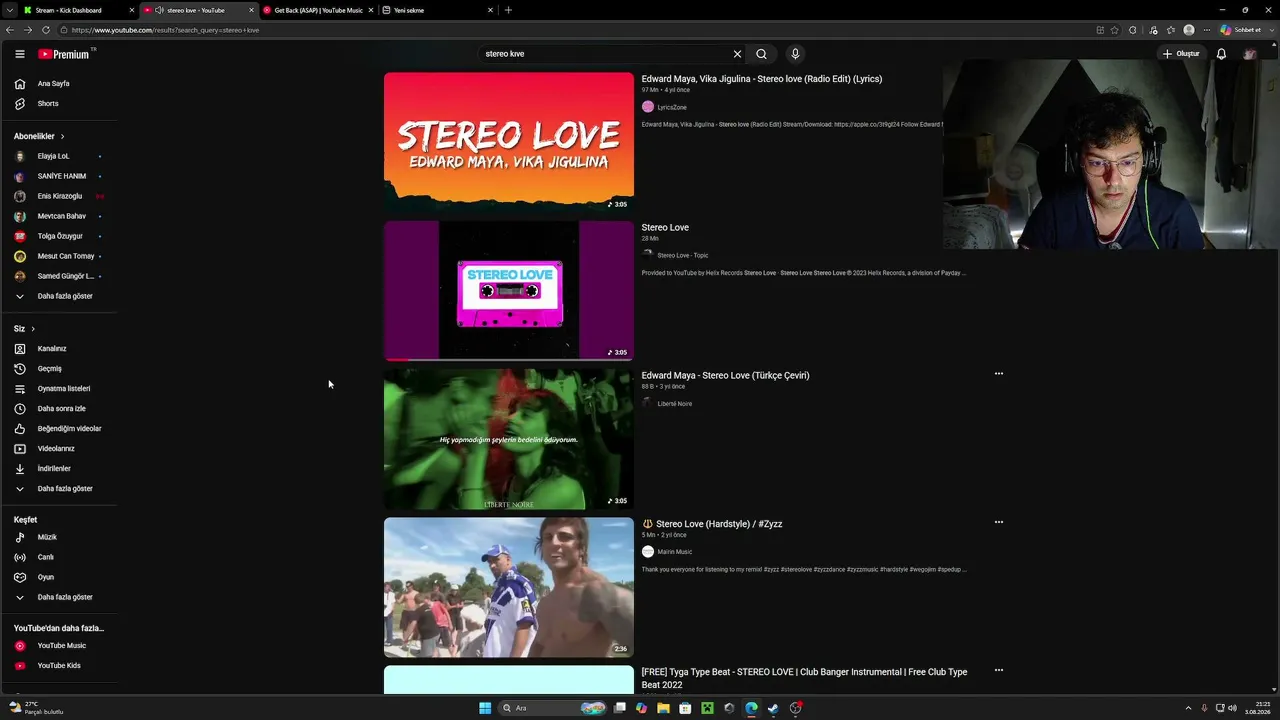Open a new browser tab
The height and width of the screenshot is (720, 1280).
[x=508, y=10]
